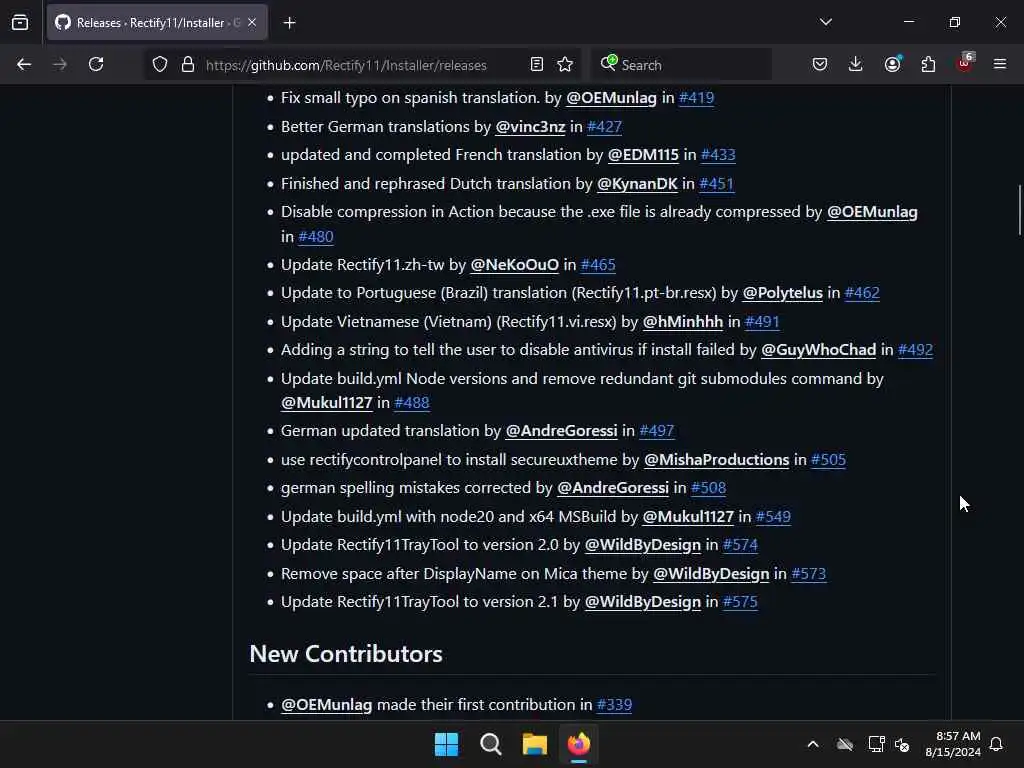The width and height of the screenshot is (1024, 768).
Task: Open pull request #575 link
Action: tap(741, 601)
